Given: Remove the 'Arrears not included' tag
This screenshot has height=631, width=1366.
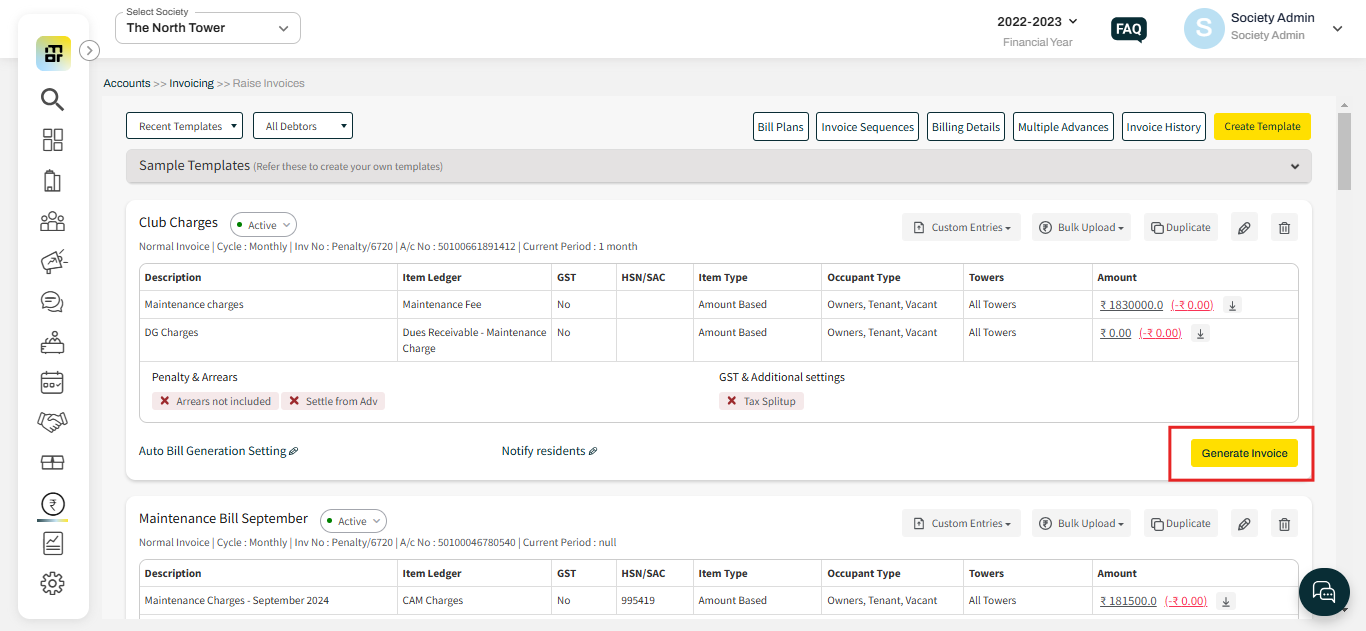Looking at the screenshot, I should click(x=165, y=401).
